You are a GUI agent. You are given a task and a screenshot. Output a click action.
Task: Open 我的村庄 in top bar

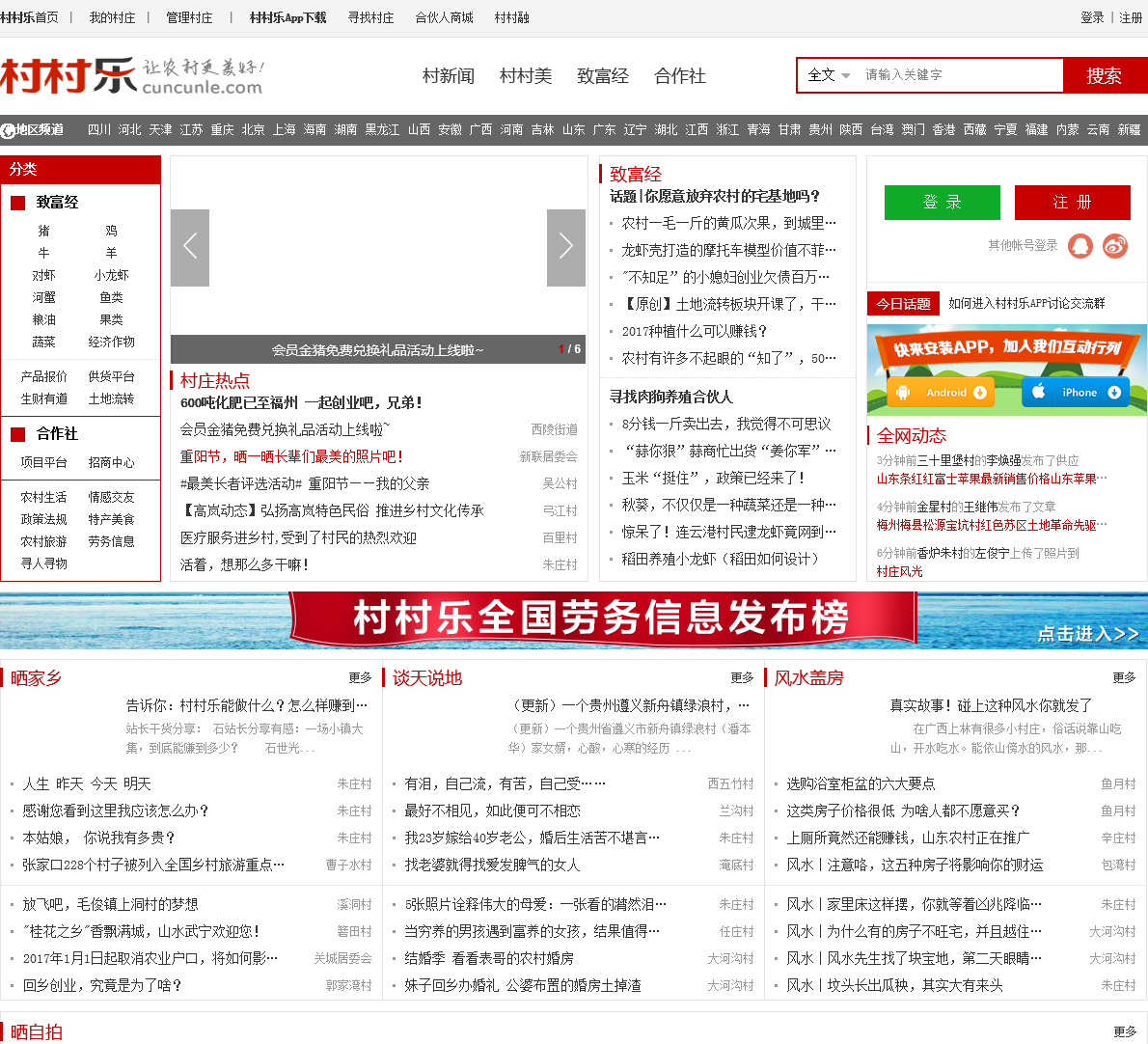(112, 17)
